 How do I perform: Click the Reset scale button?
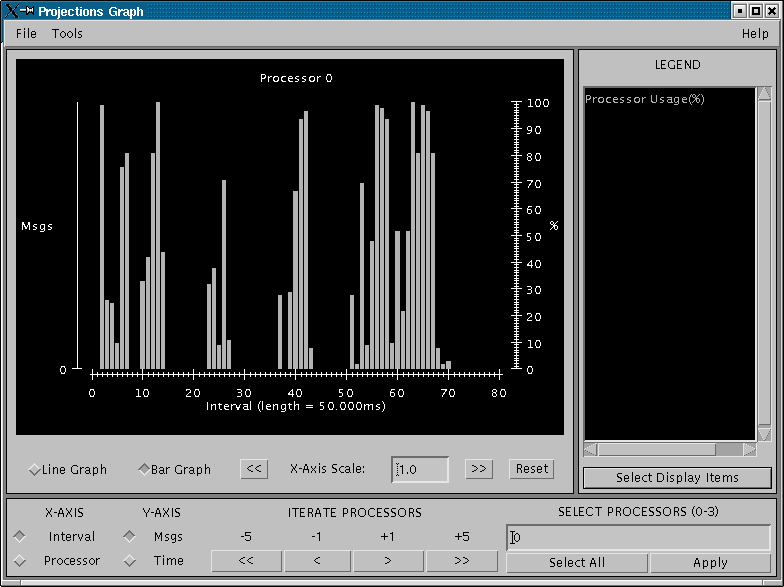[x=532, y=469]
